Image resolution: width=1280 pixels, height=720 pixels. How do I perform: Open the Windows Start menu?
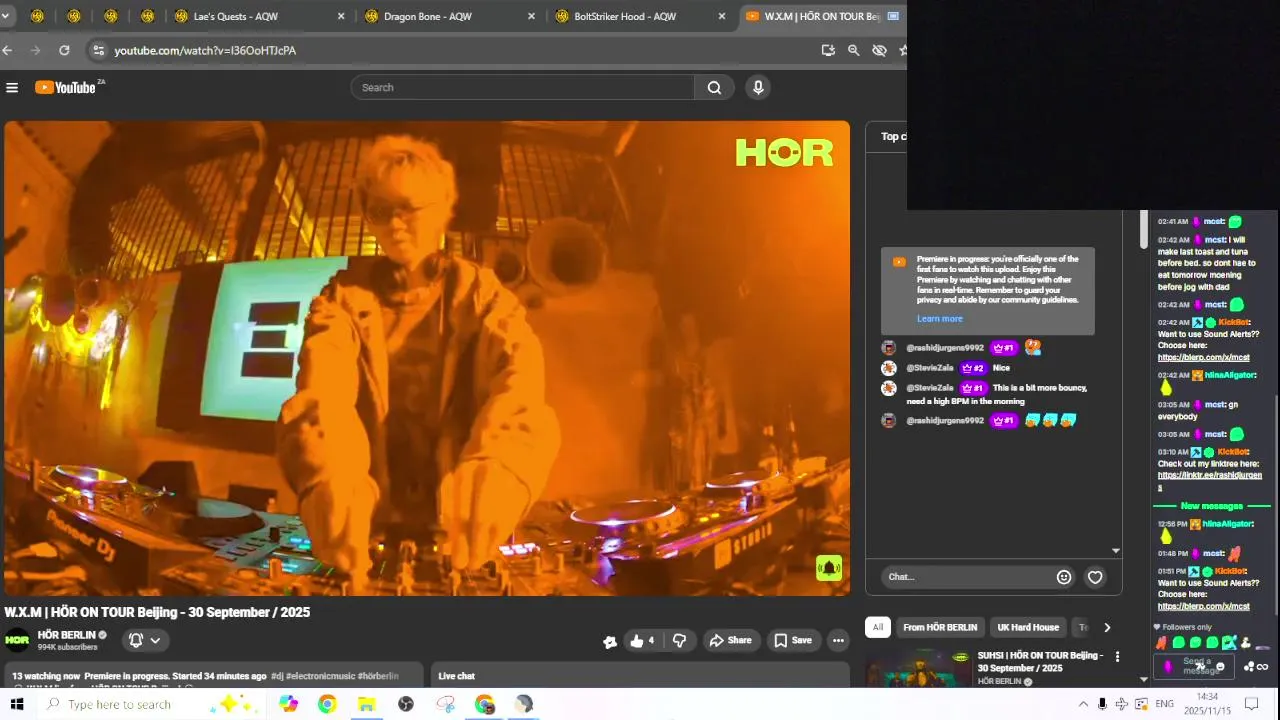pyautogui.click(x=17, y=704)
